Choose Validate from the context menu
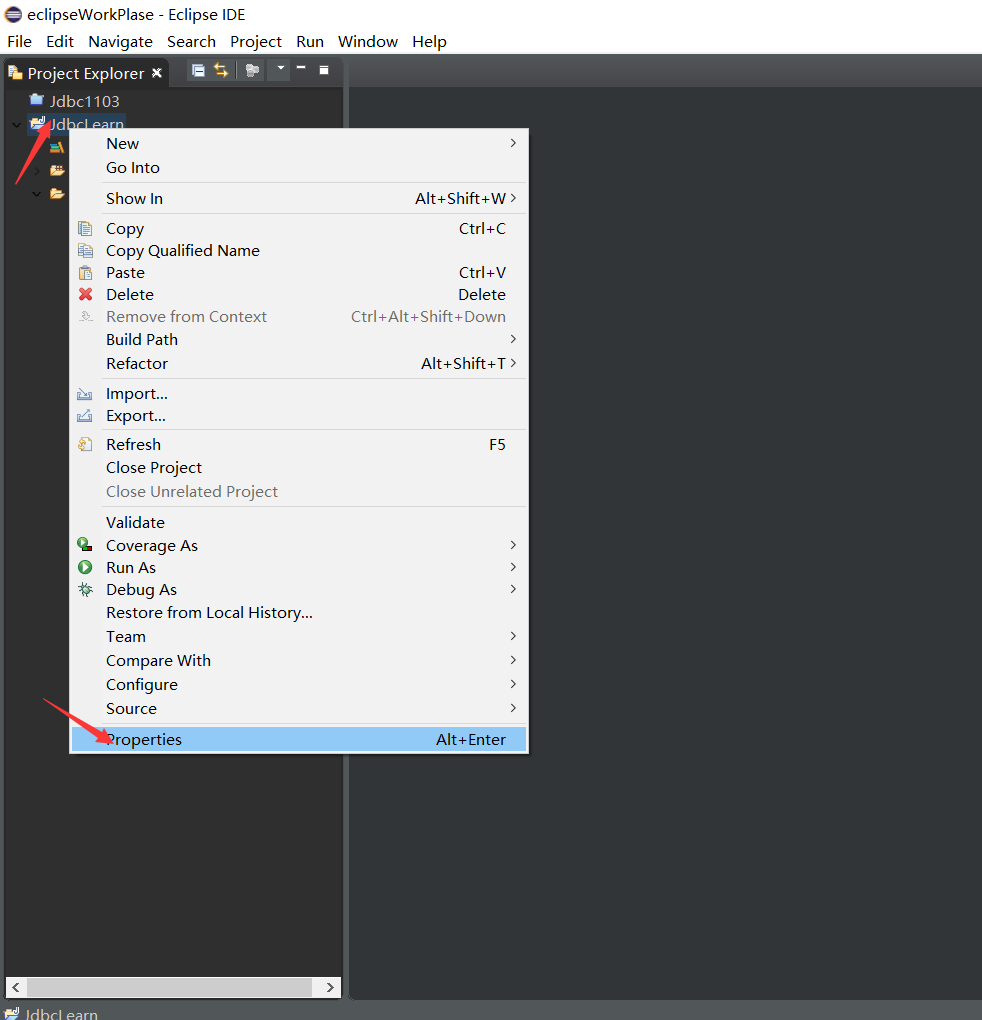Image resolution: width=982 pixels, height=1020 pixels. pyautogui.click(x=299, y=522)
